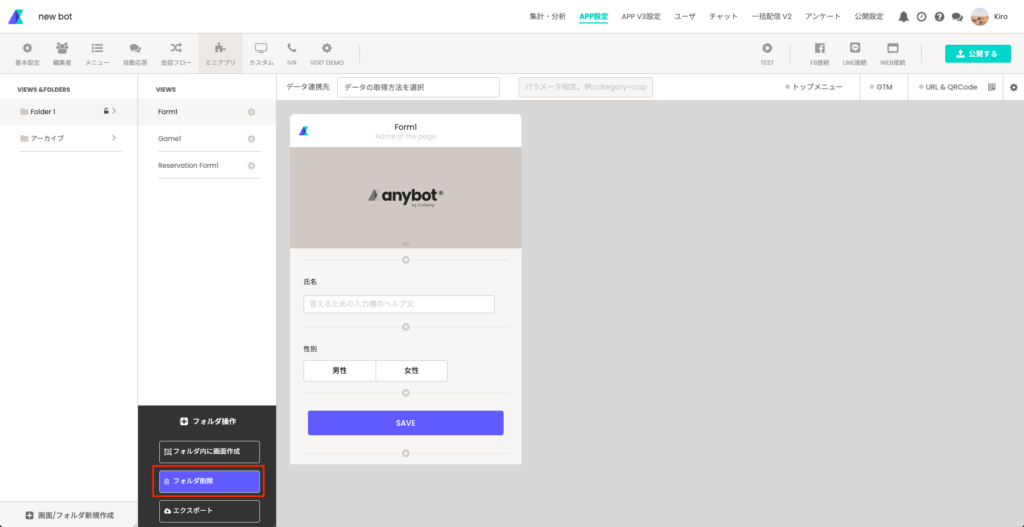1024x527 pixels.
Task: Click the 氏名 text input field
Action: tap(399, 304)
